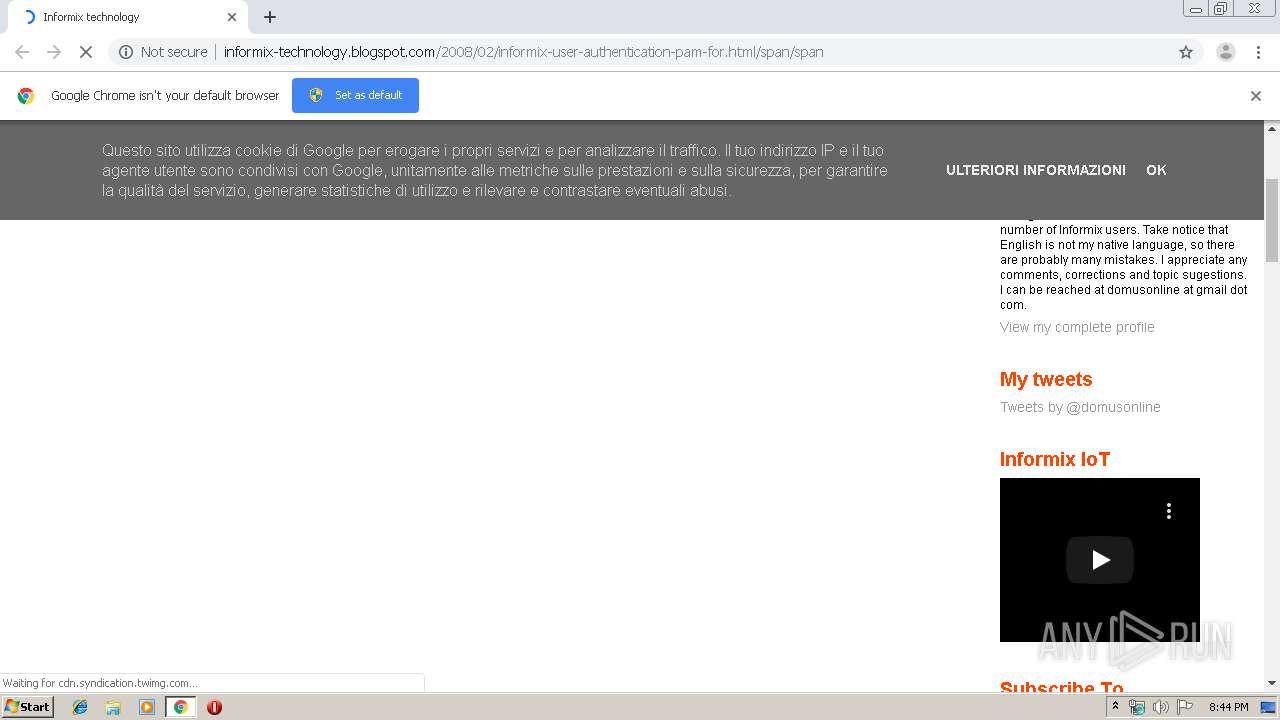Go forward to the next page
Viewport: 1280px width, 720px height.
(x=54, y=52)
